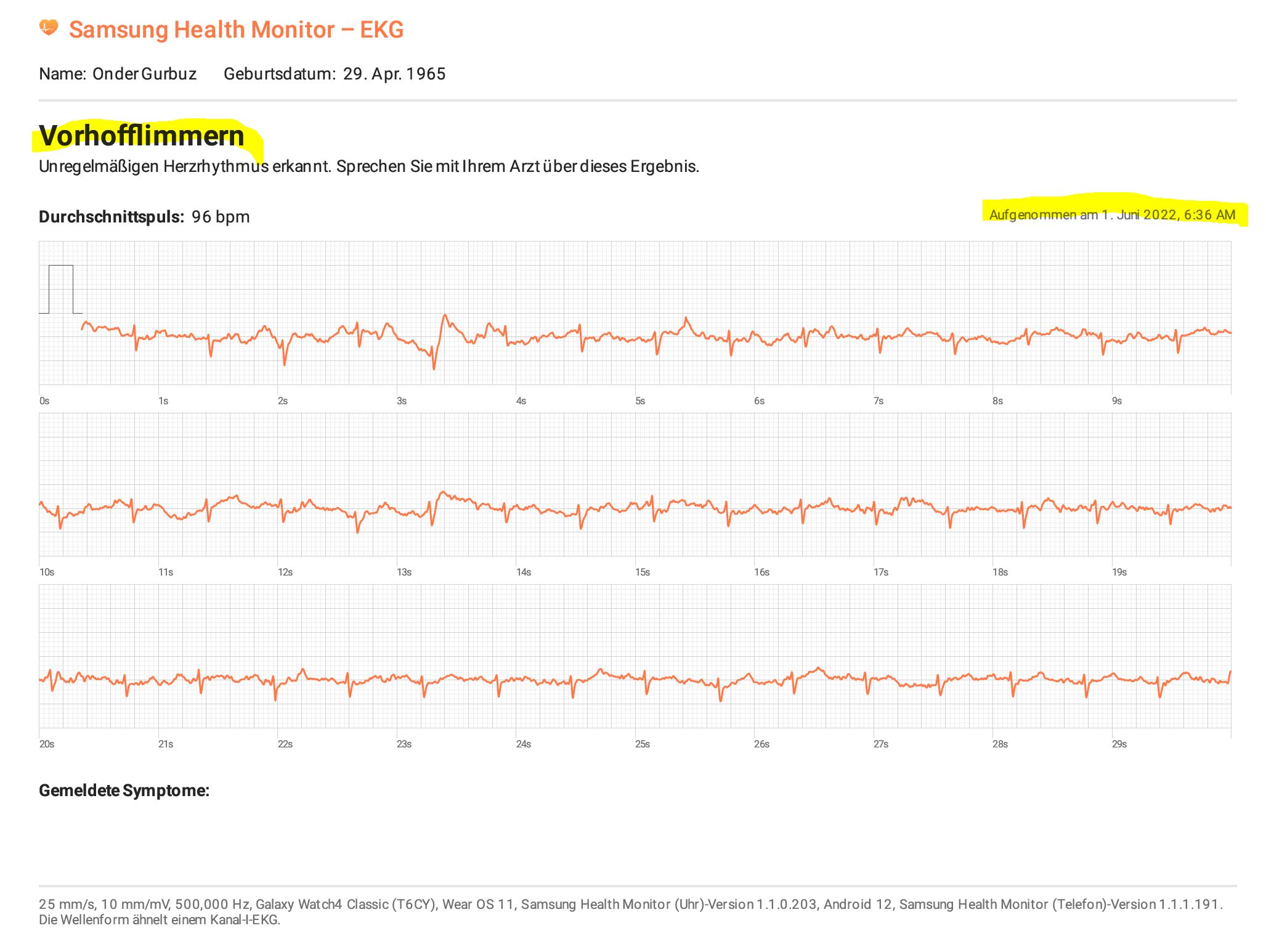The height and width of the screenshot is (952, 1266).
Task: Click the 7s time marker
Action: [878, 401]
